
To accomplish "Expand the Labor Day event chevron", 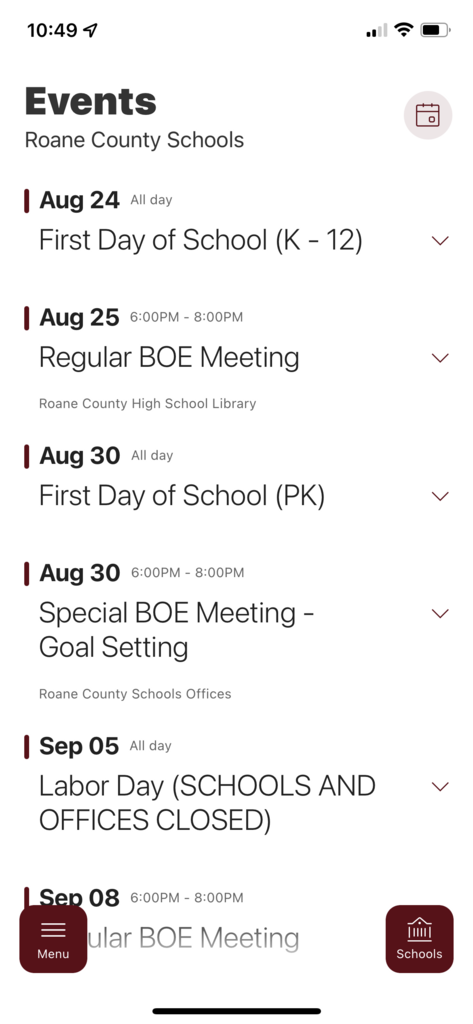I will [x=440, y=786].
